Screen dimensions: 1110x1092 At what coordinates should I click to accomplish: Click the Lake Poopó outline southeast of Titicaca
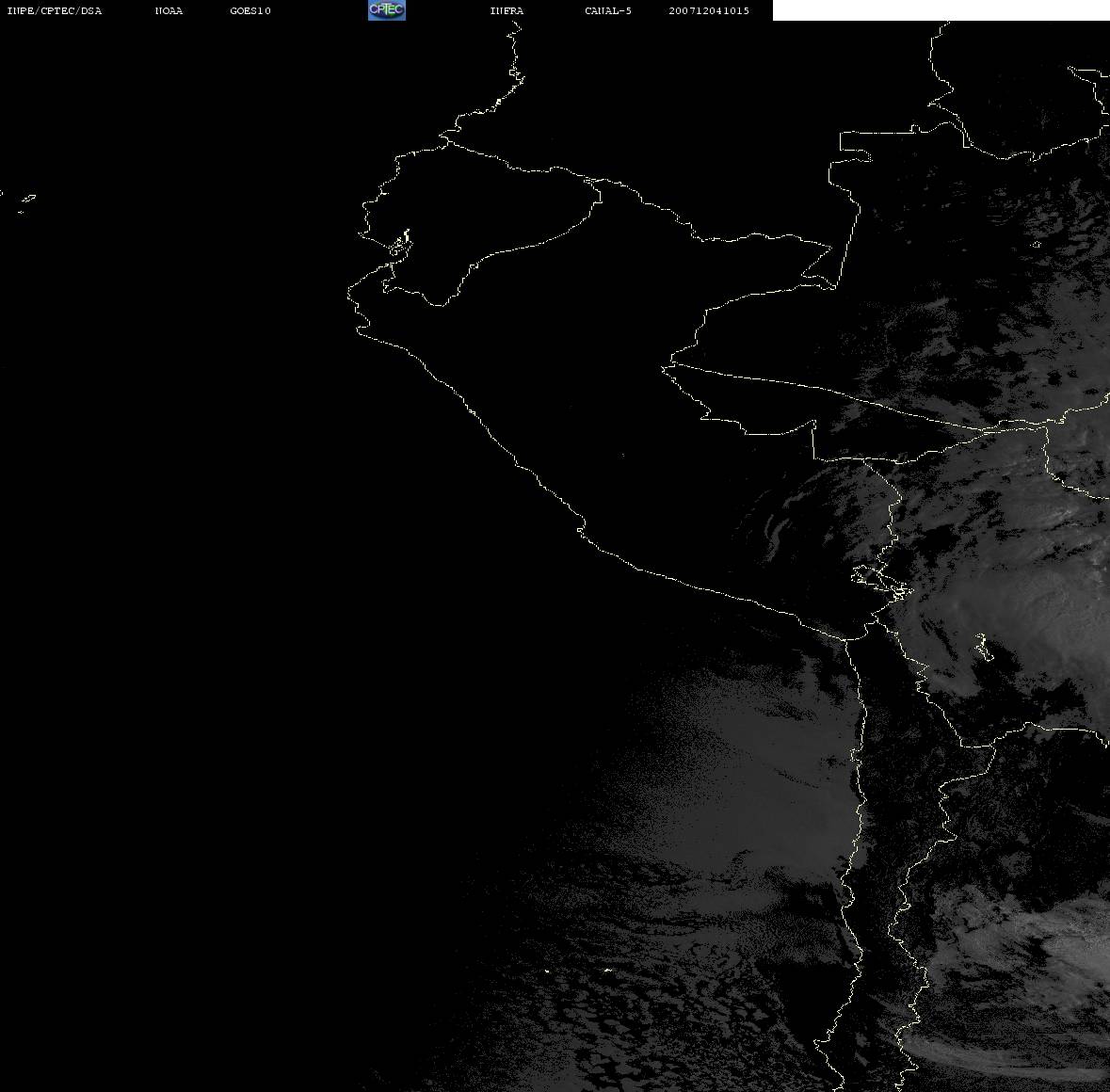pyautogui.click(x=981, y=647)
